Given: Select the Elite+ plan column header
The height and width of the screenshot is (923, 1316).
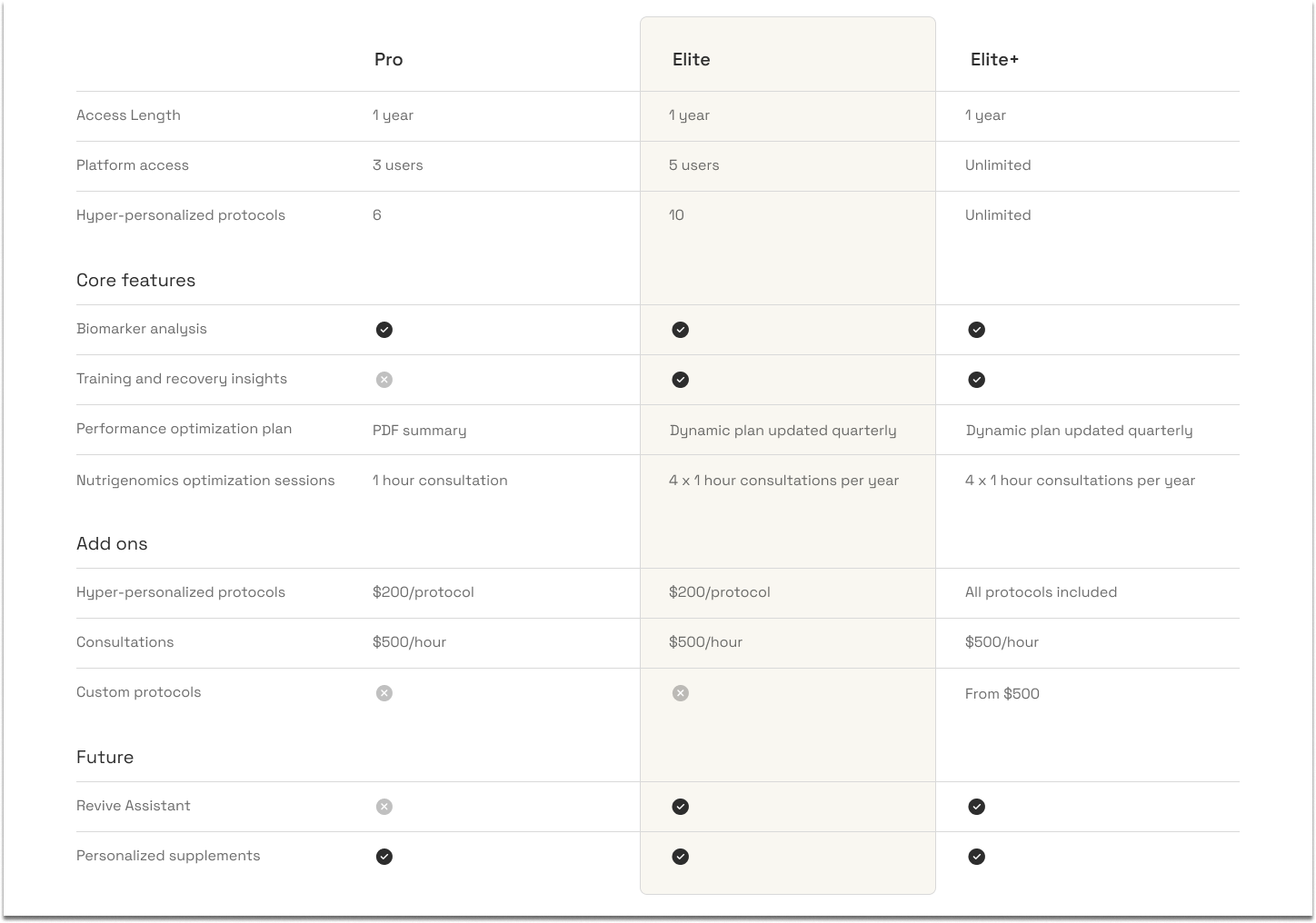Looking at the screenshot, I should pos(994,59).
